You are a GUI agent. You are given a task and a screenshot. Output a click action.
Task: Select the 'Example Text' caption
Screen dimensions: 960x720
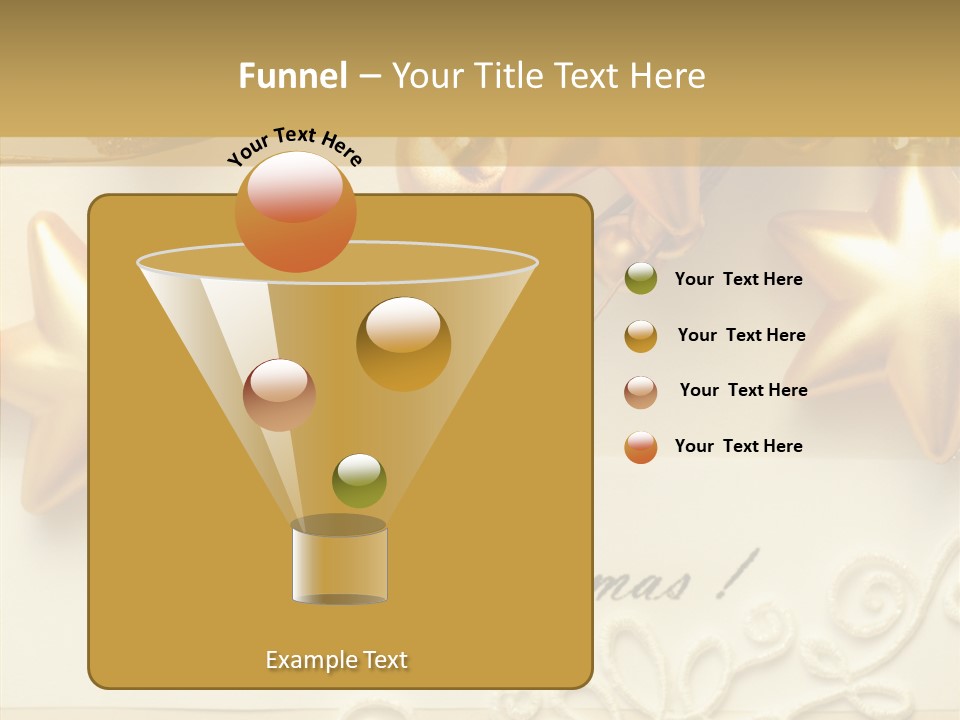pyautogui.click(x=337, y=659)
